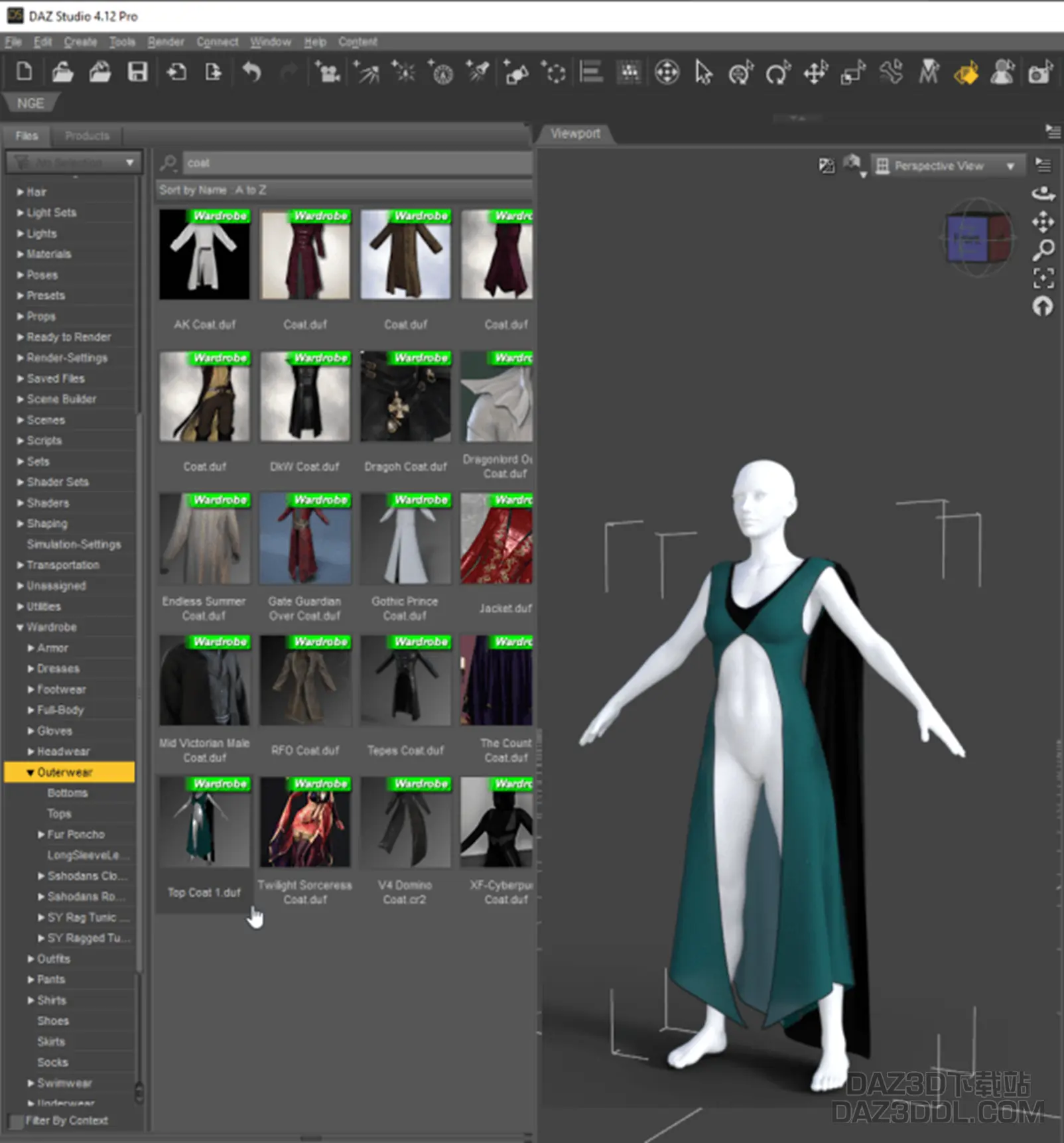
Task: Open the Render menu
Action: coord(165,41)
